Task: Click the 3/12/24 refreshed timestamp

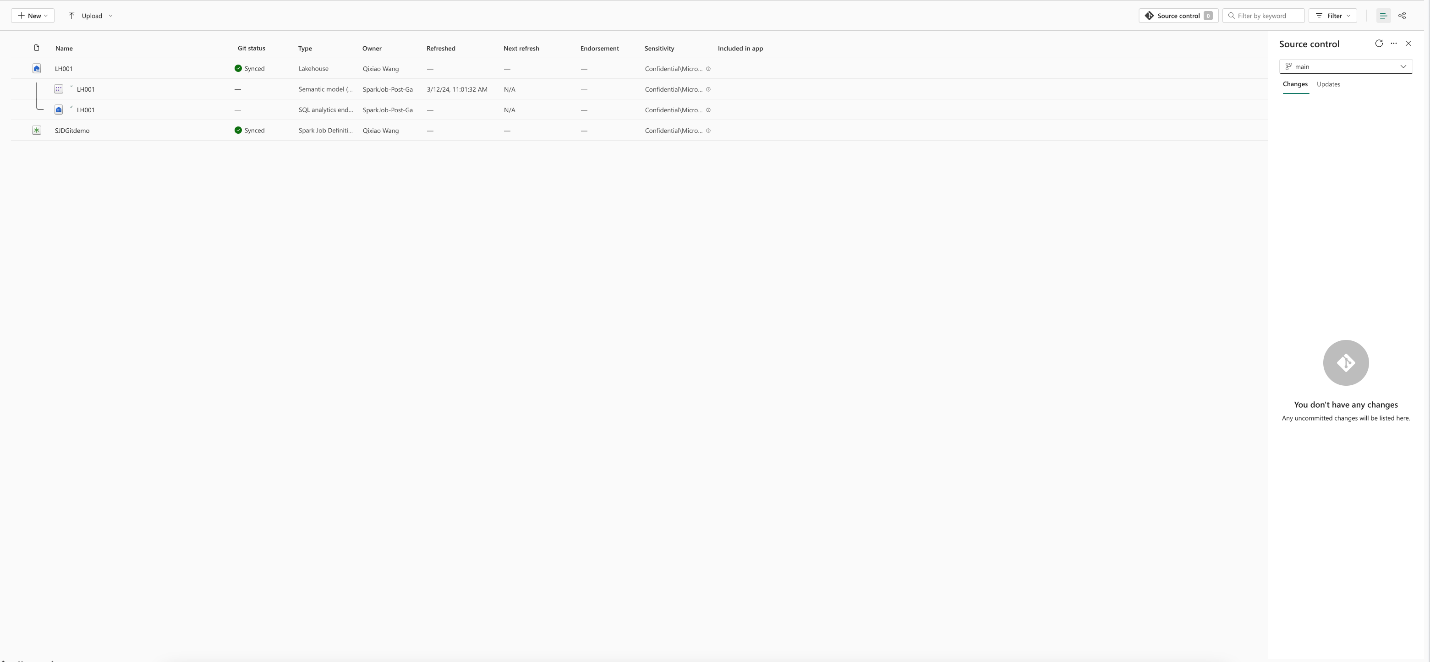Action: pos(457,89)
